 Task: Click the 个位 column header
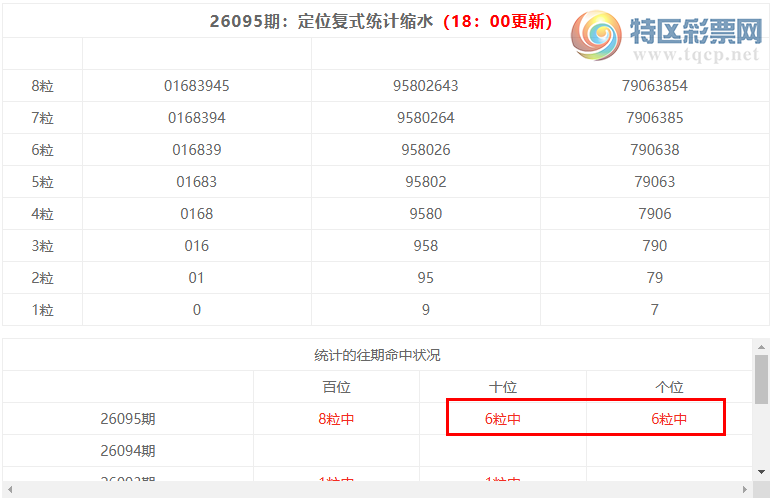click(x=669, y=387)
